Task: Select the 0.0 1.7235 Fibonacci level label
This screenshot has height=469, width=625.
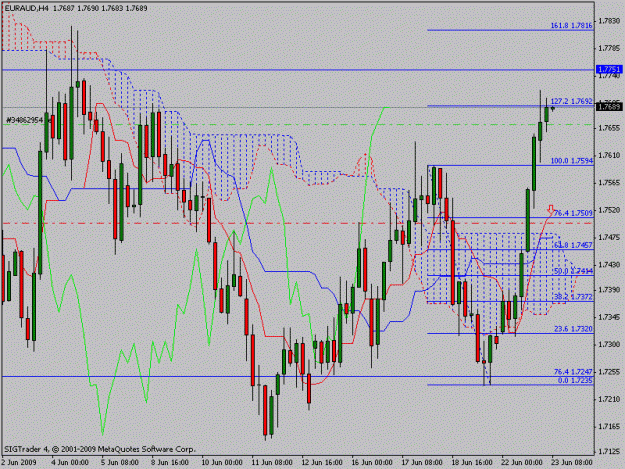Action: point(575,381)
